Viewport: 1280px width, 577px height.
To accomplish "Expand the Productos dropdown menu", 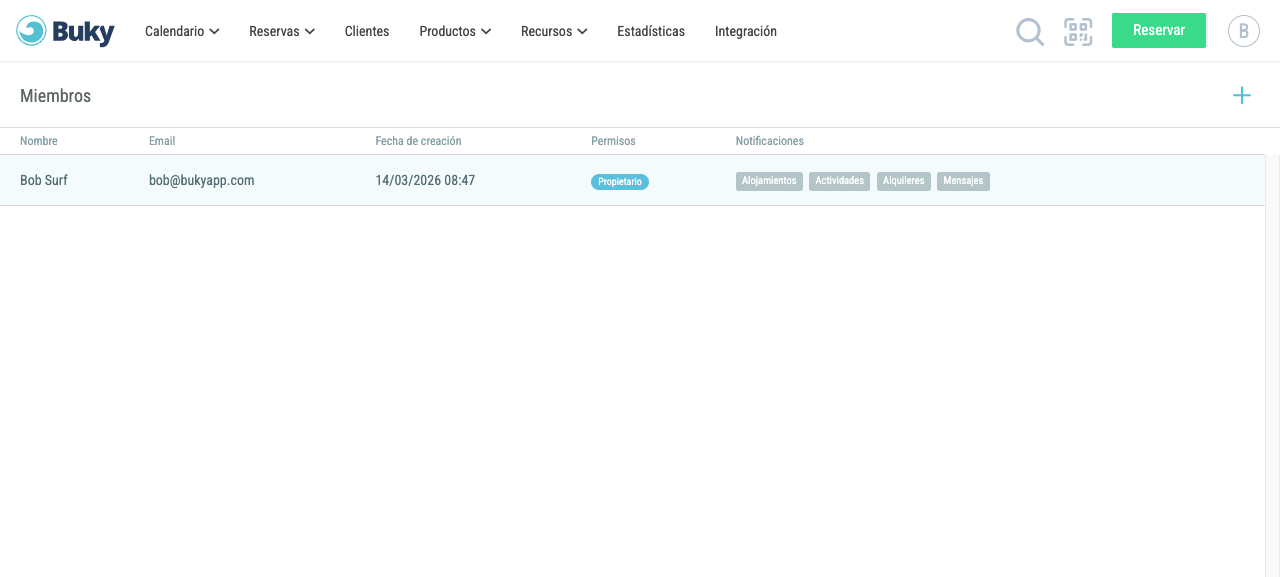I will [455, 31].
